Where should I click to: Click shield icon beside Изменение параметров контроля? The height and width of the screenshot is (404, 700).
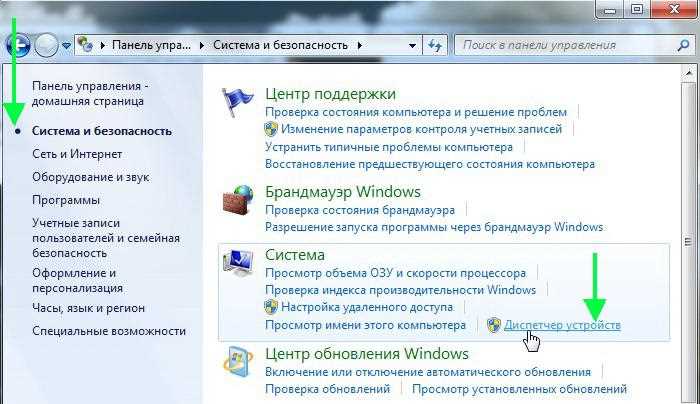point(271,129)
